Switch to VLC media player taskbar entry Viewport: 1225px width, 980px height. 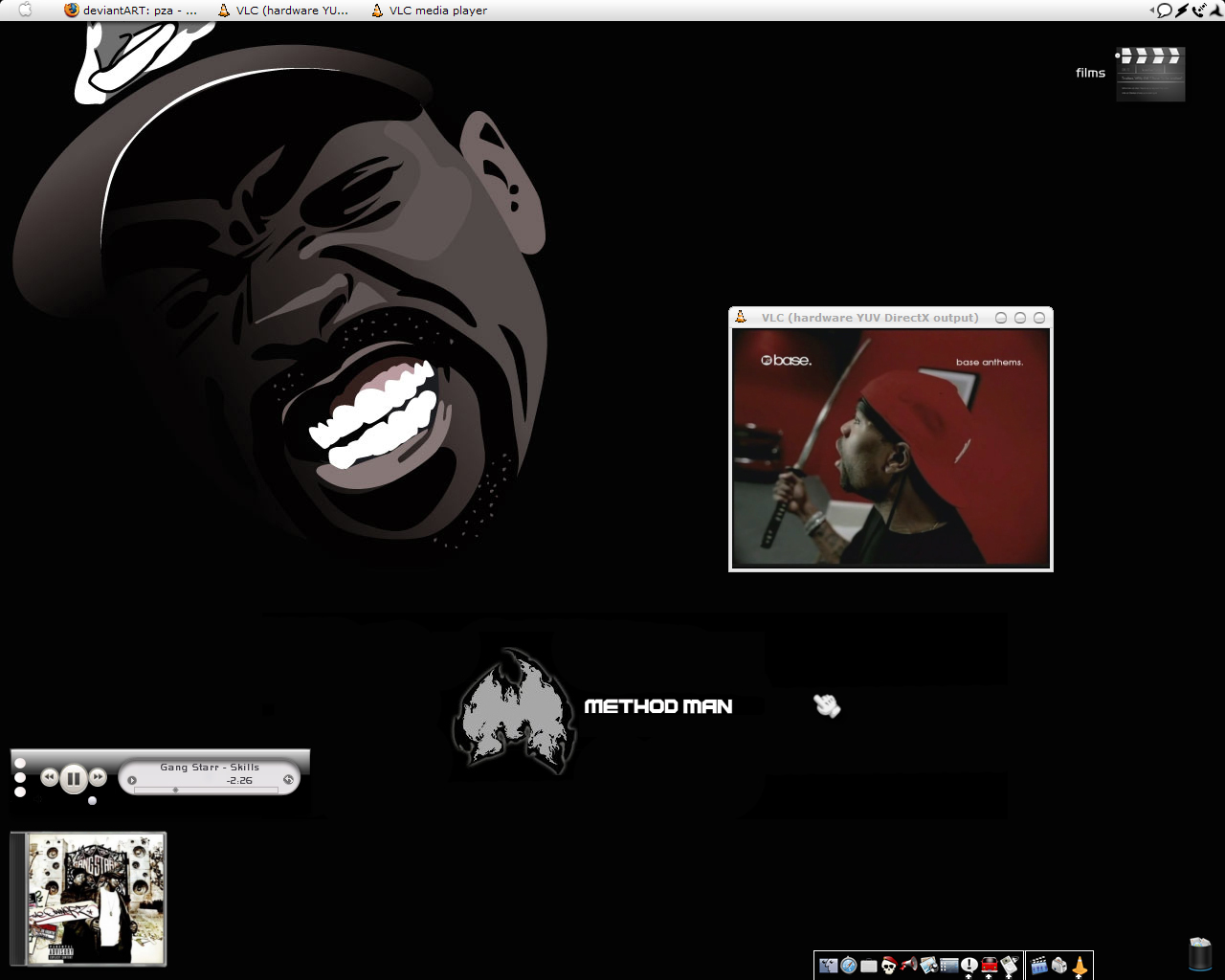430,11
